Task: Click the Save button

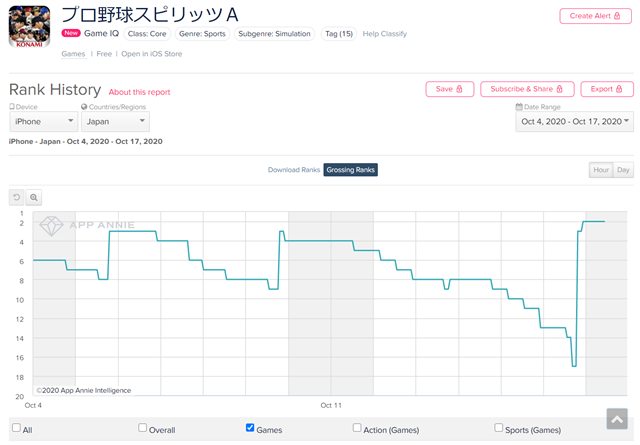Action: click(450, 89)
